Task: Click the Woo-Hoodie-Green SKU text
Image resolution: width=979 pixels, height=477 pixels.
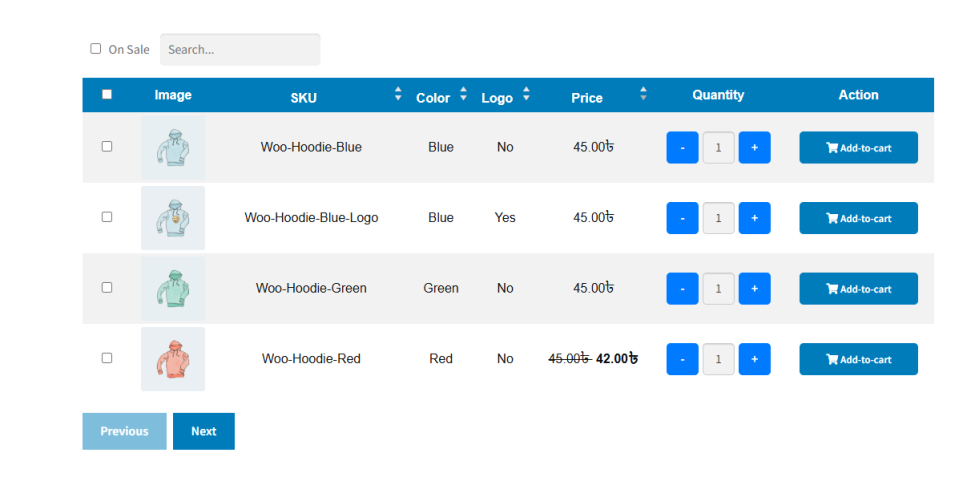Action: click(311, 288)
